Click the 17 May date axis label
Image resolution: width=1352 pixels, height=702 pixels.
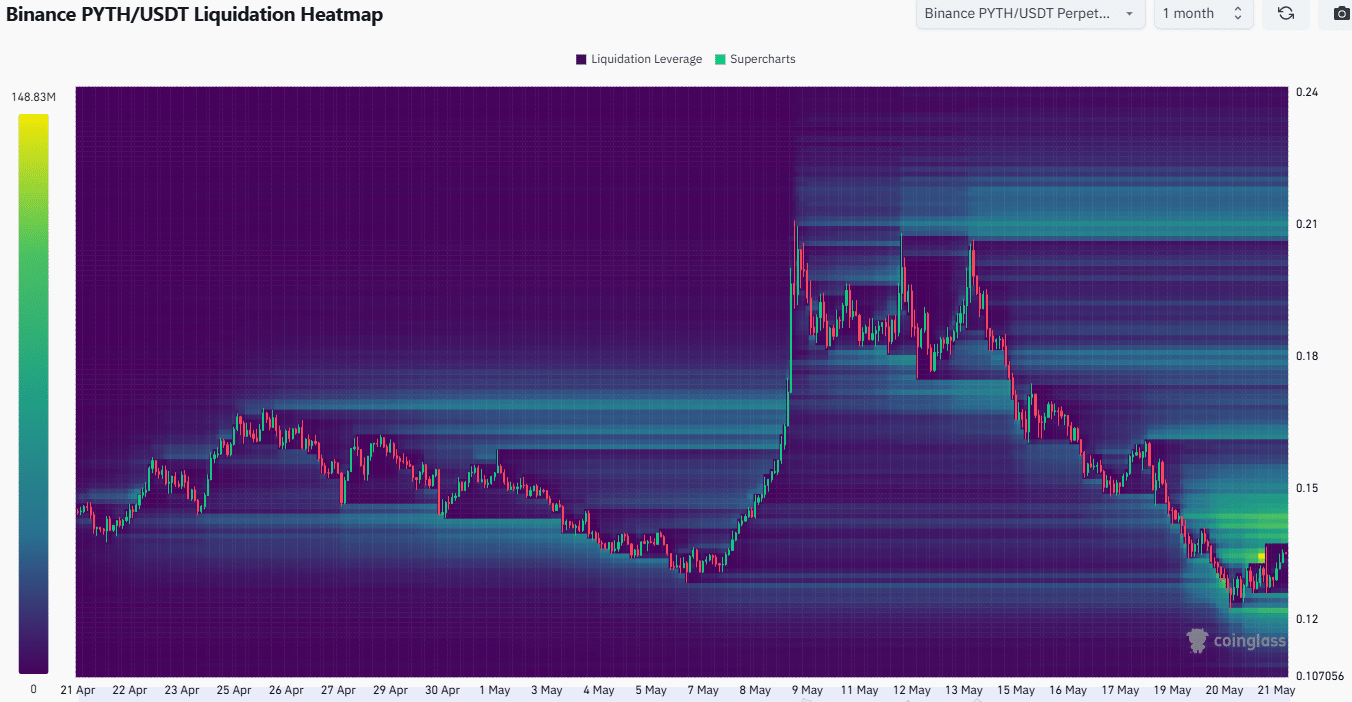(x=1120, y=690)
